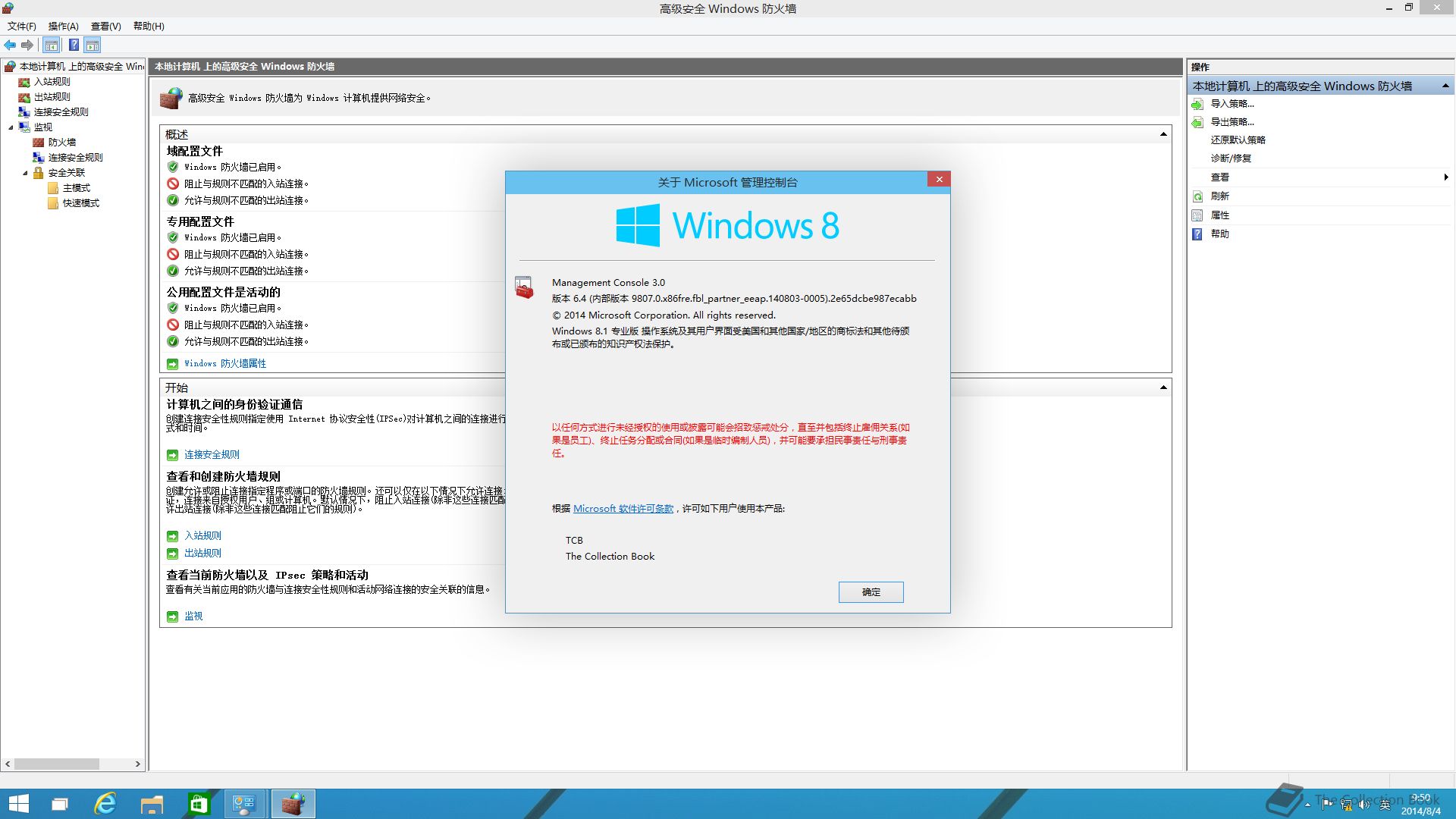Screen dimensions: 1456x819
Task: Click tree scrollbar right arrow
Action: [138, 764]
